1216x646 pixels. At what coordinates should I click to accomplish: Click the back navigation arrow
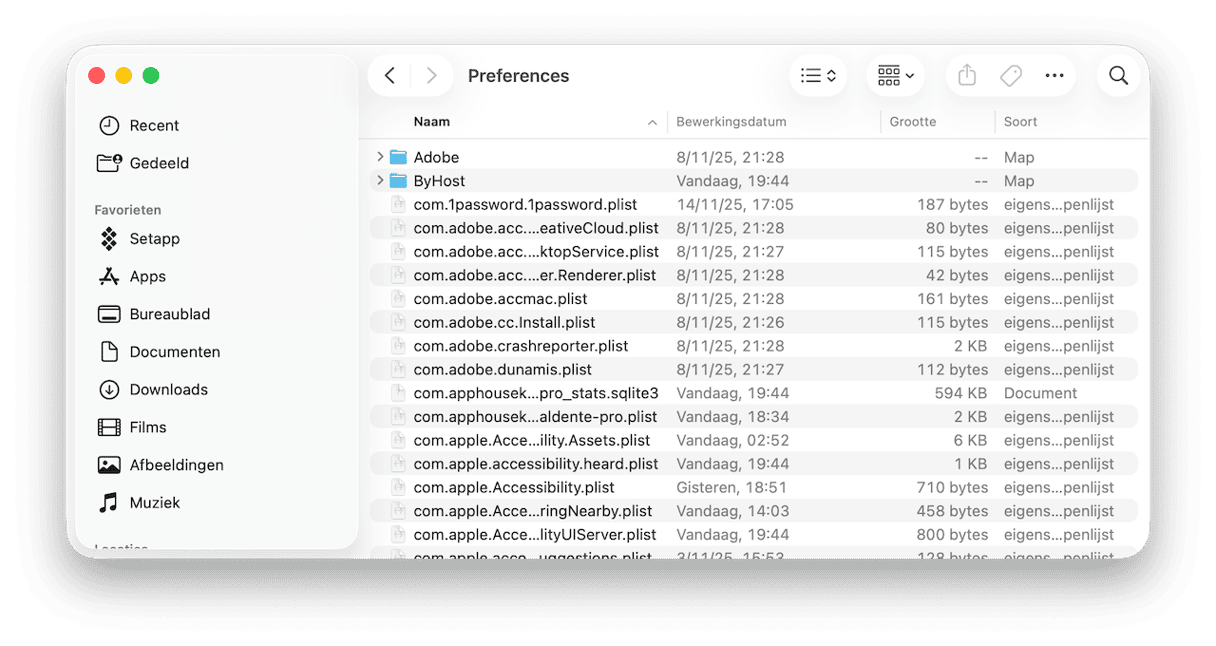pos(390,76)
